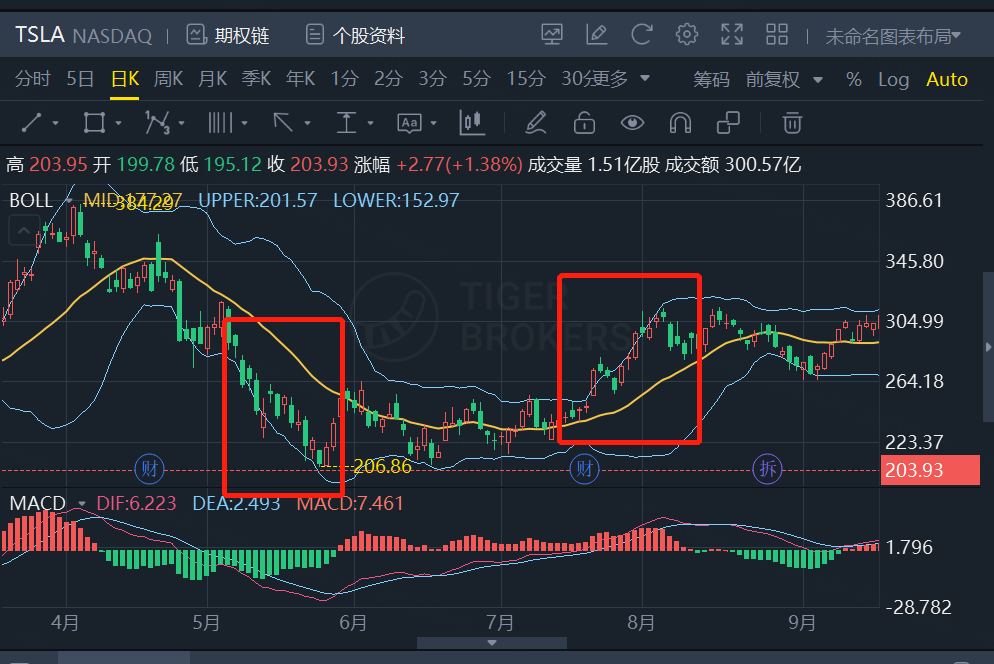The width and height of the screenshot is (994, 664).
Task: Delete drawings with the trash icon
Action: click(x=792, y=122)
